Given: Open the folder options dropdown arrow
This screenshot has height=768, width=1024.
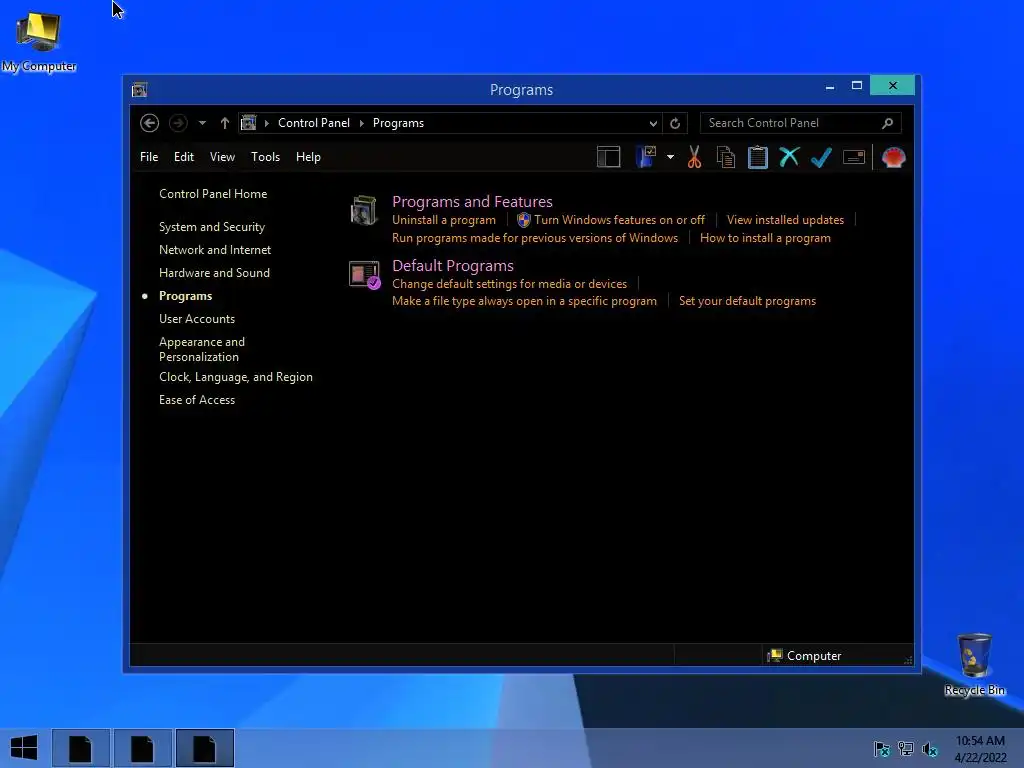Looking at the screenshot, I should (x=670, y=157).
